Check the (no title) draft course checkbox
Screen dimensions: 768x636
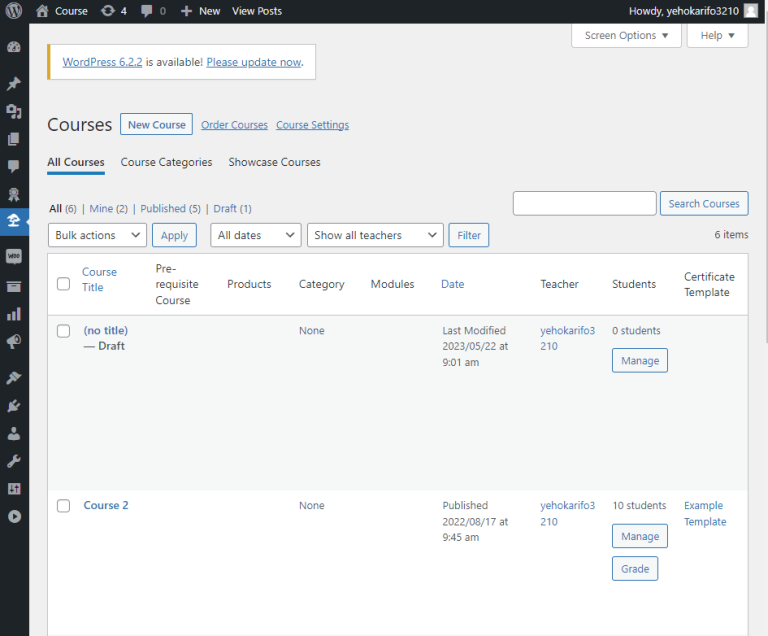click(x=64, y=331)
